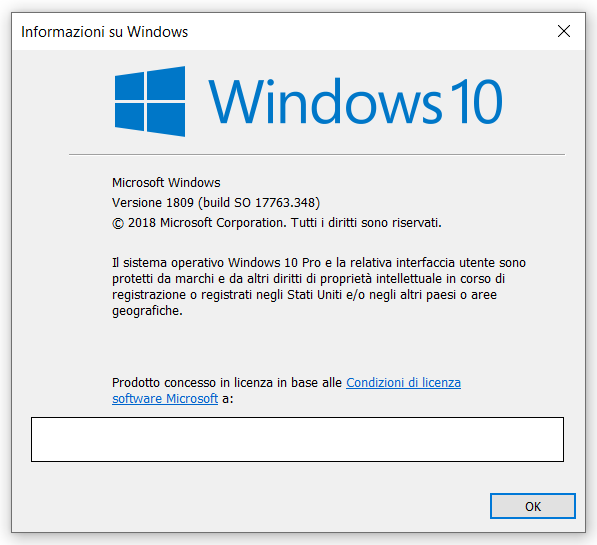The image size is (597, 545).
Task: Click the Windows 10 Pro phrase in paragraph
Action: tap(275, 263)
